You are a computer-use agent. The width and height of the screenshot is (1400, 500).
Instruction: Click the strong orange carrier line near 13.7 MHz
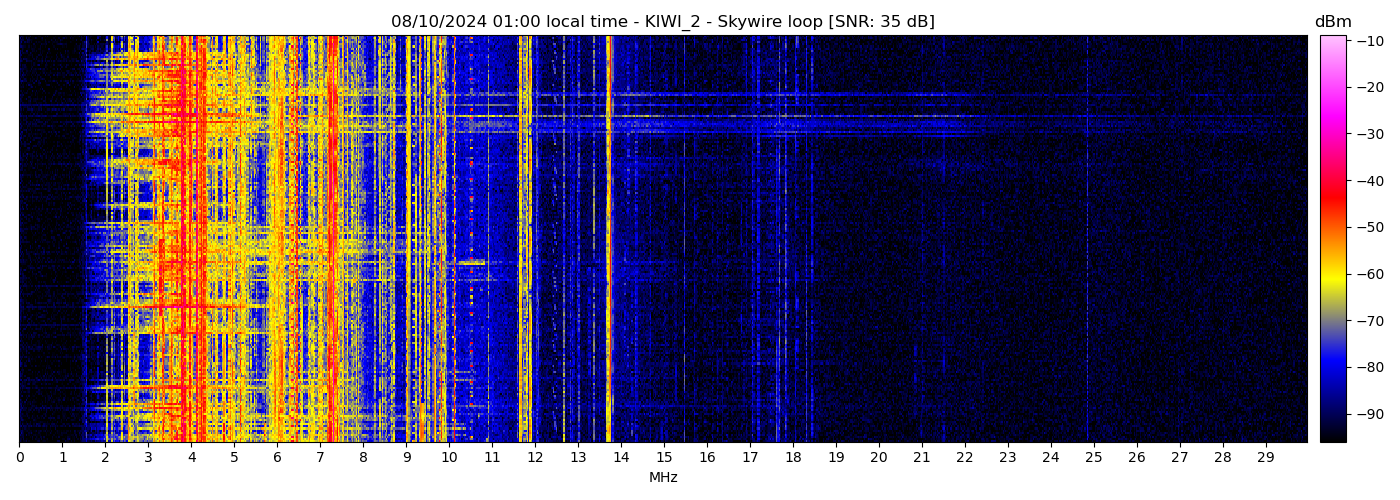coord(608,240)
